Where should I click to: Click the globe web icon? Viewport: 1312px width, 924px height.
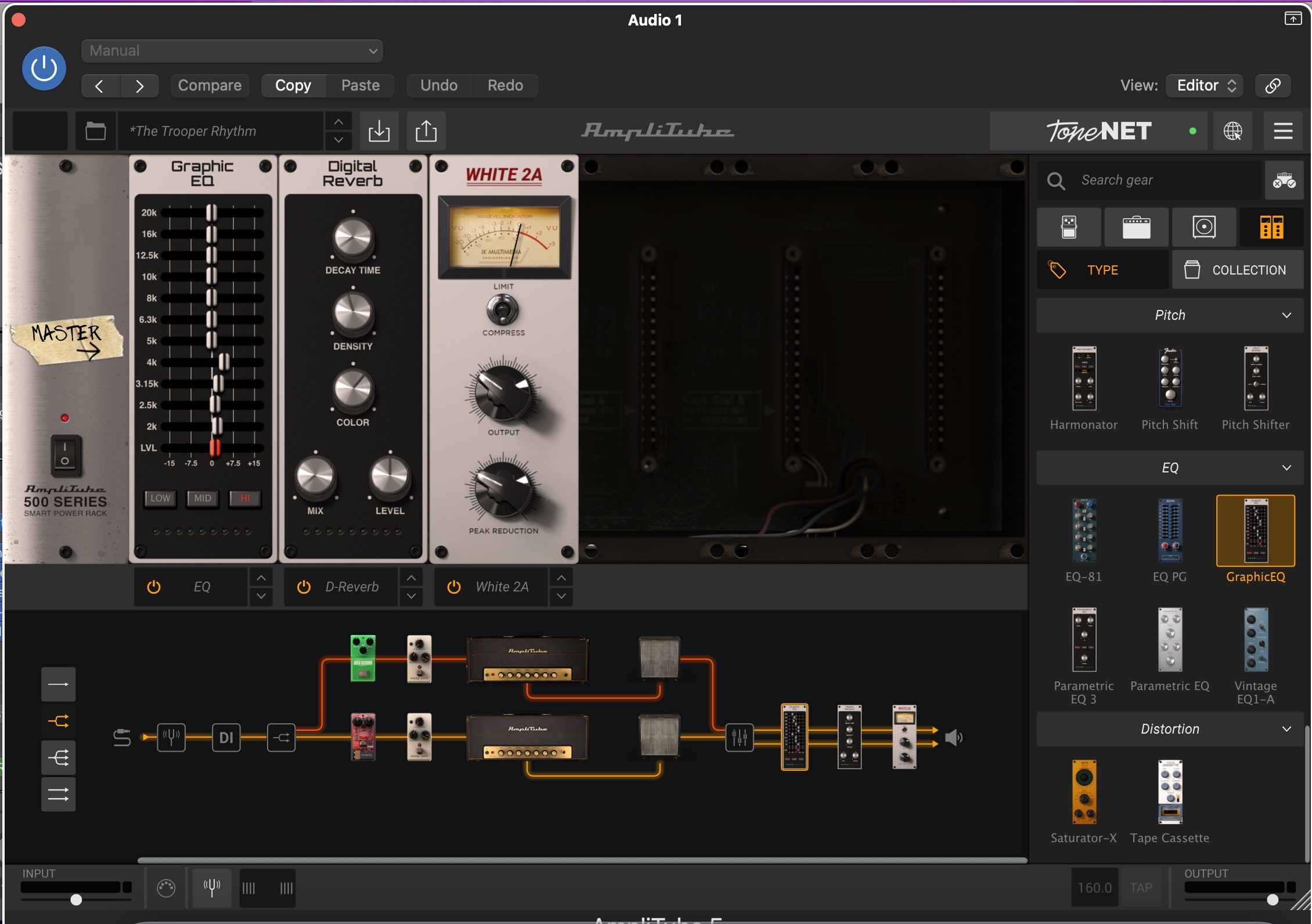point(1233,131)
